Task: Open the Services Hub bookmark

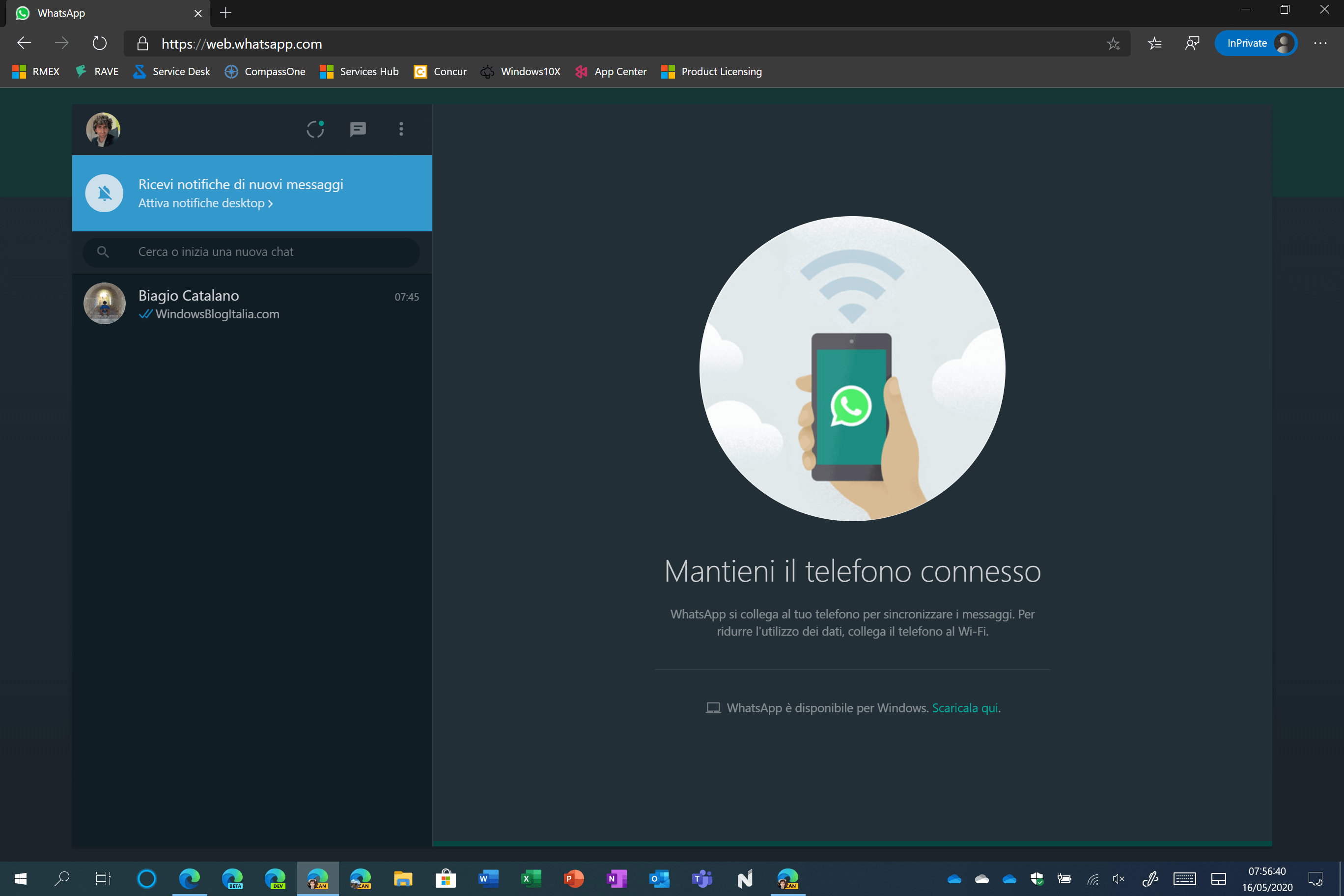Action: (x=359, y=71)
